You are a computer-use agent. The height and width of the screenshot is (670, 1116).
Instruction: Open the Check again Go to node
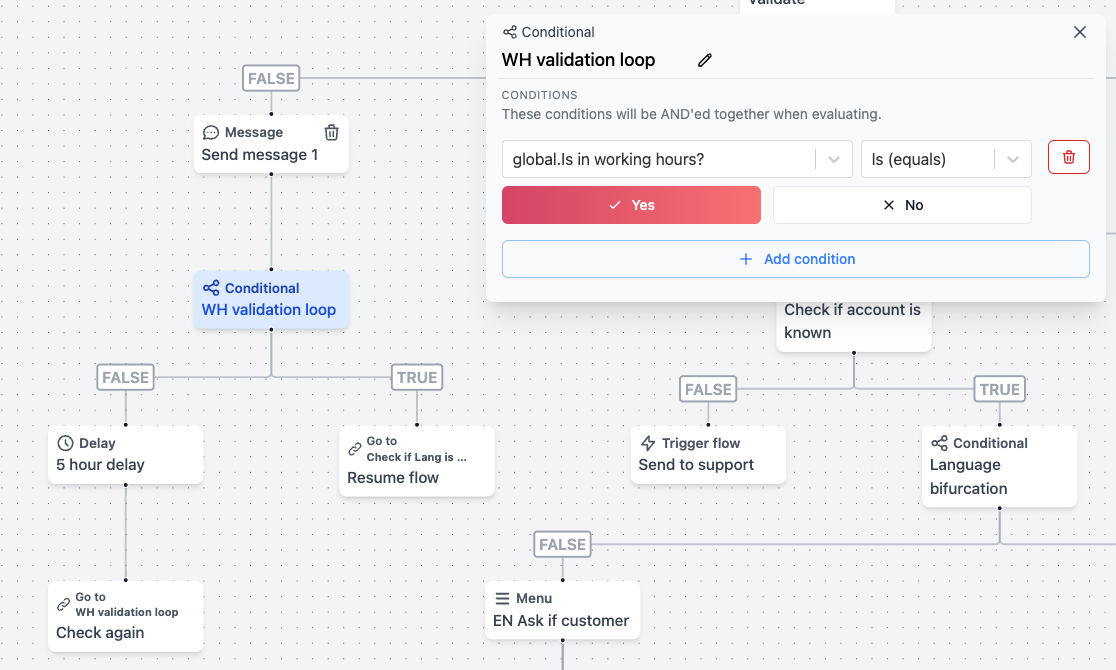(x=125, y=615)
